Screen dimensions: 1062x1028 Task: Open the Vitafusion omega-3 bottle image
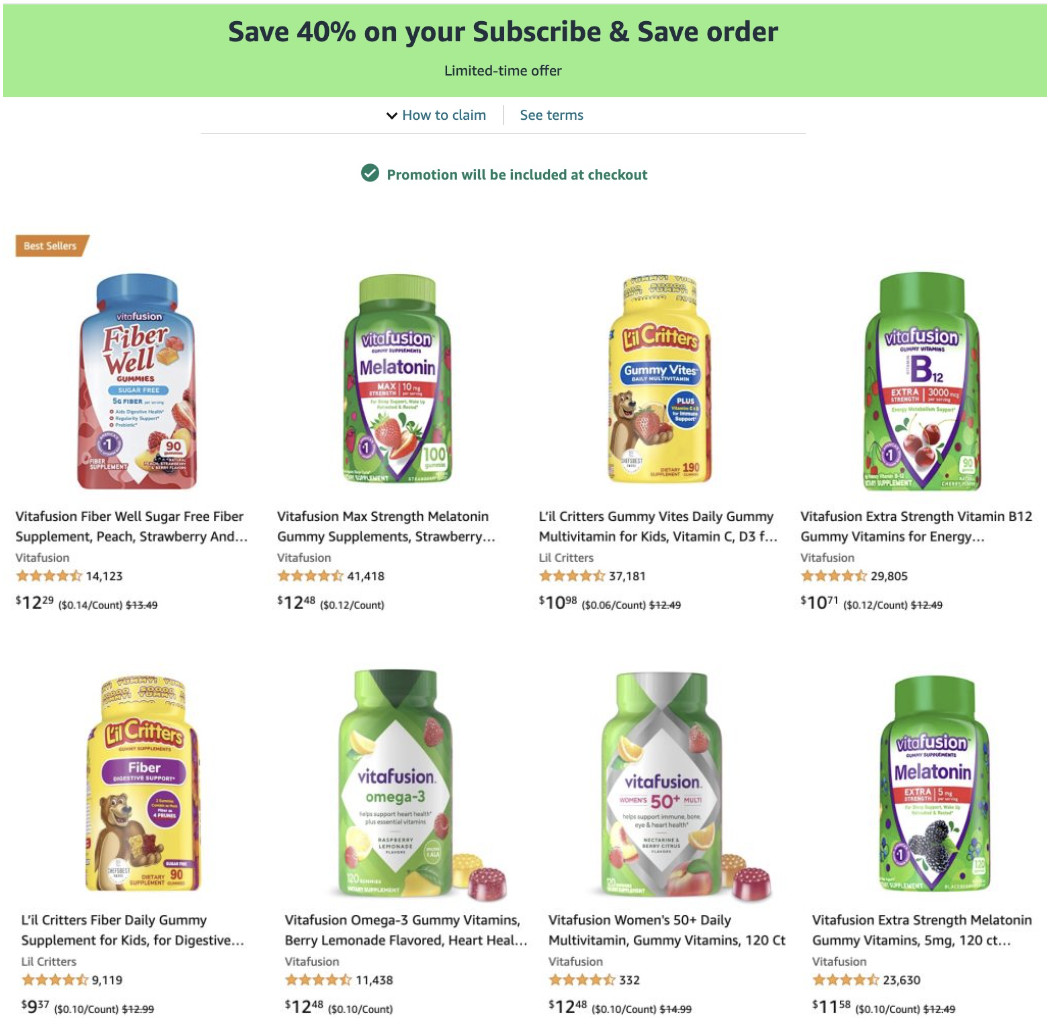404,783
